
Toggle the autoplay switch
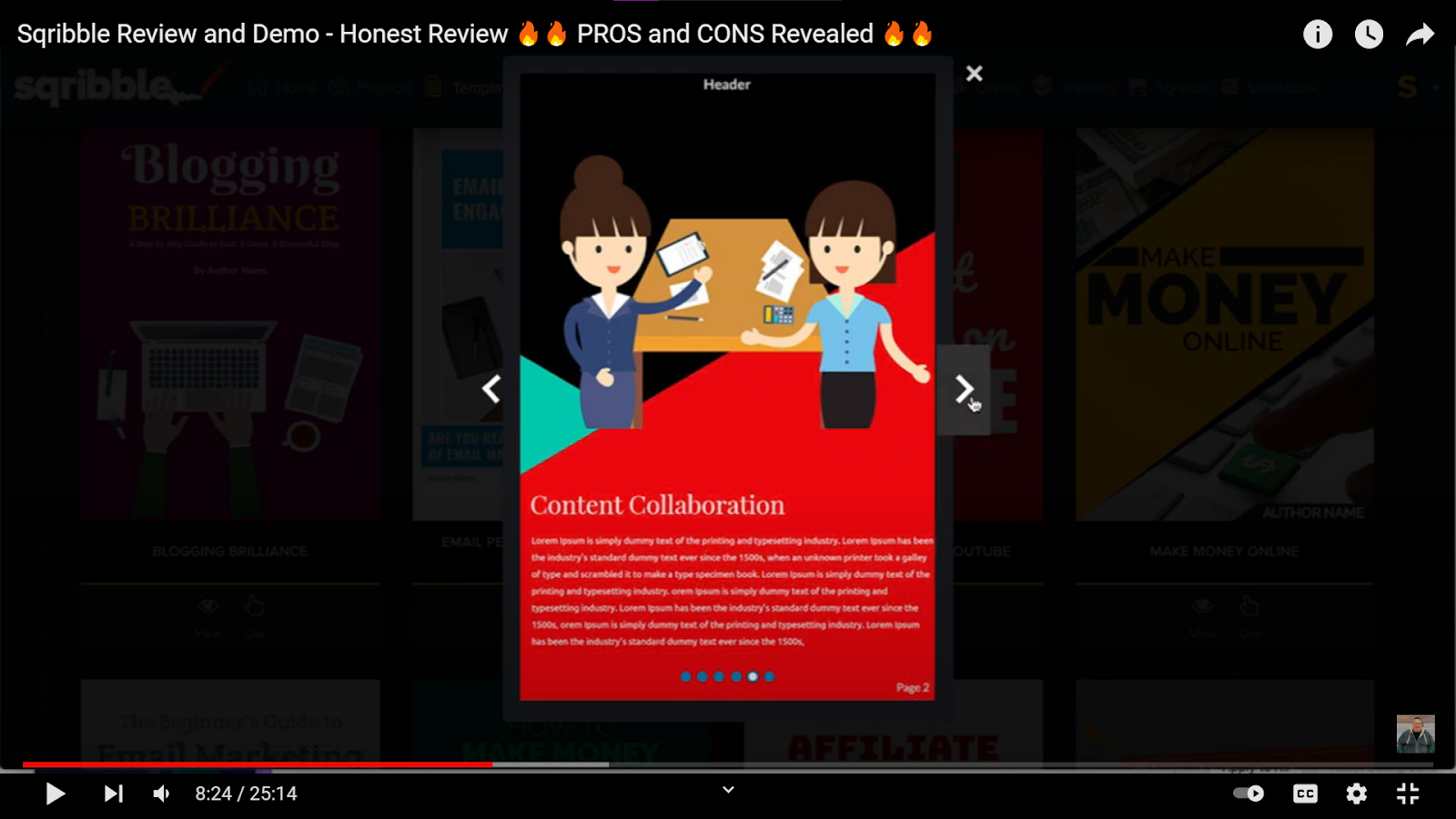[x=1249, y=794]
